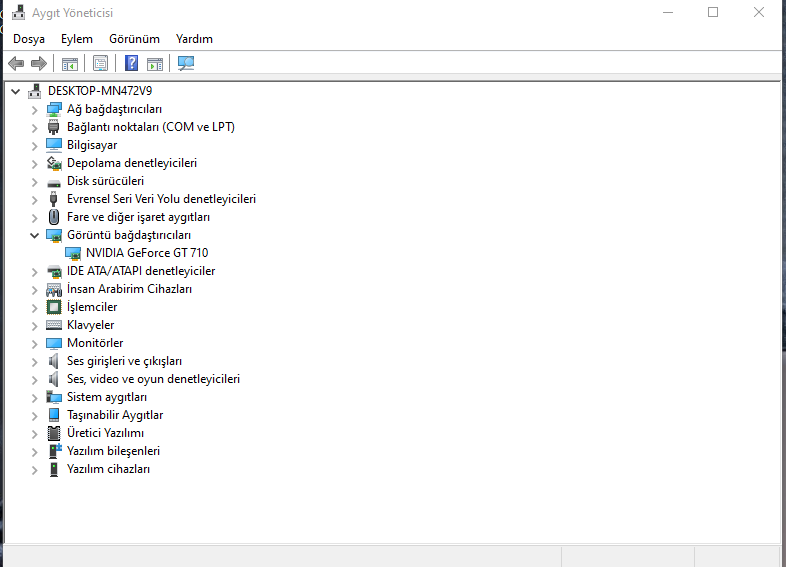786x567 pixels.
Task: Expand Bağlantı noktaları (COM ve LPT) chevron
Action: [x=34, y=128]
